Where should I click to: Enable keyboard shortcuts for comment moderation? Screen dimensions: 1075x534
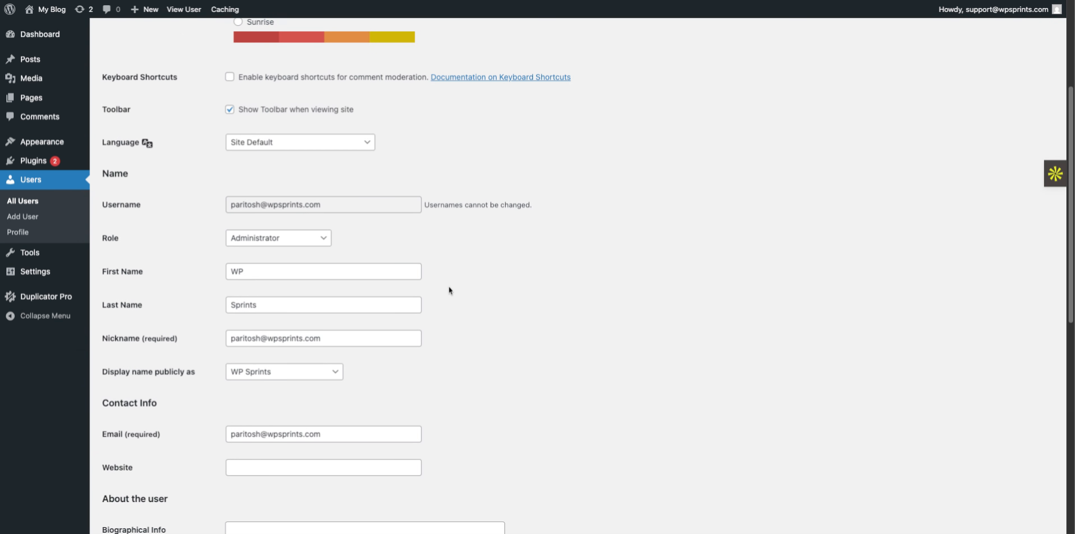230,77
